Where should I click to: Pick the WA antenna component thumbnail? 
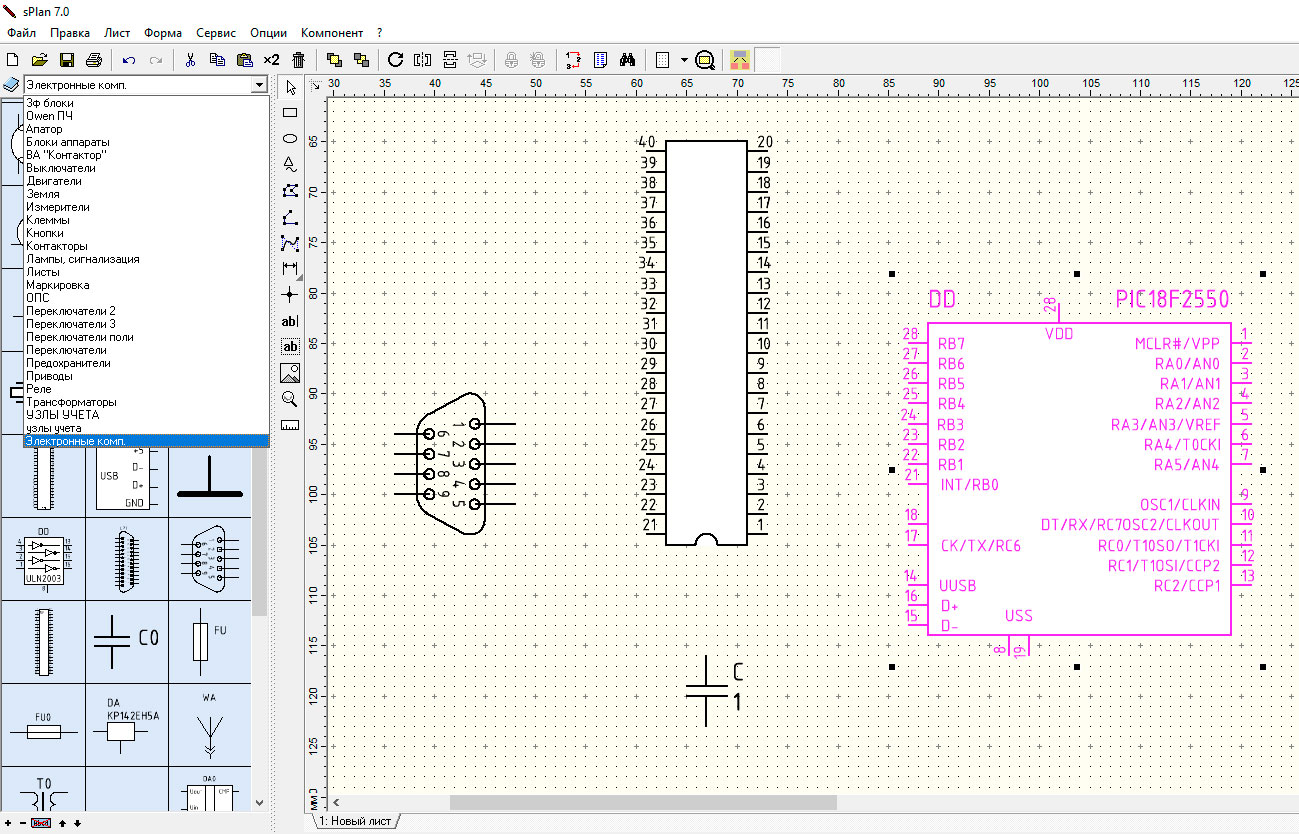click(x=209, y=724)
